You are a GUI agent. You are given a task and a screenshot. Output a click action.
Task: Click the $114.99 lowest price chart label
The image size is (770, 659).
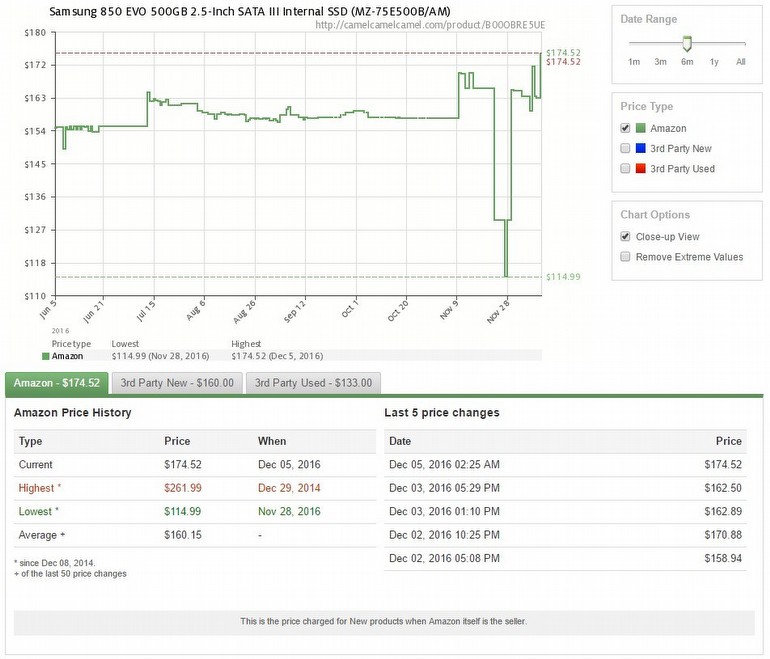click(563, 277)
